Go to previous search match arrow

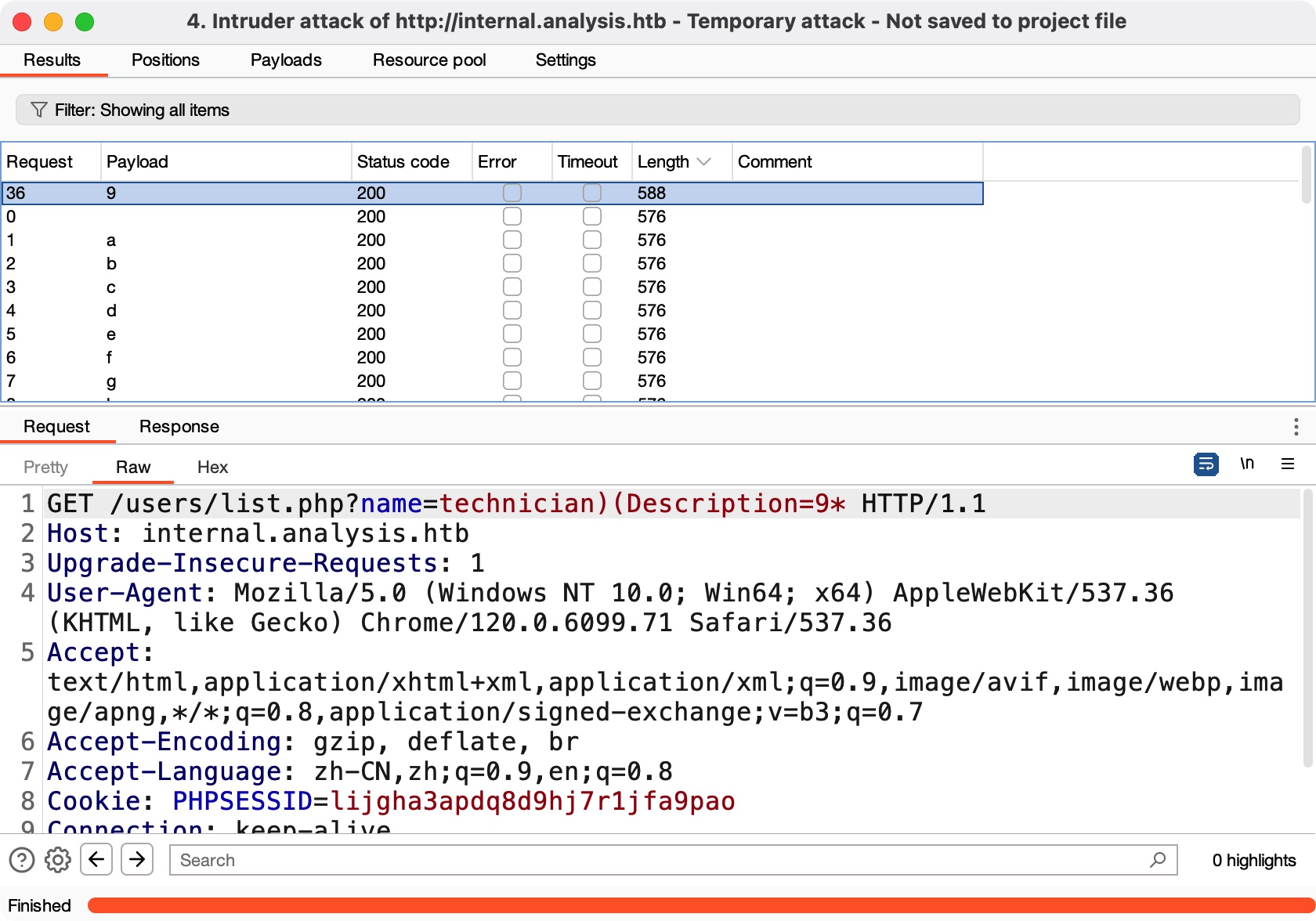(96, 859)
